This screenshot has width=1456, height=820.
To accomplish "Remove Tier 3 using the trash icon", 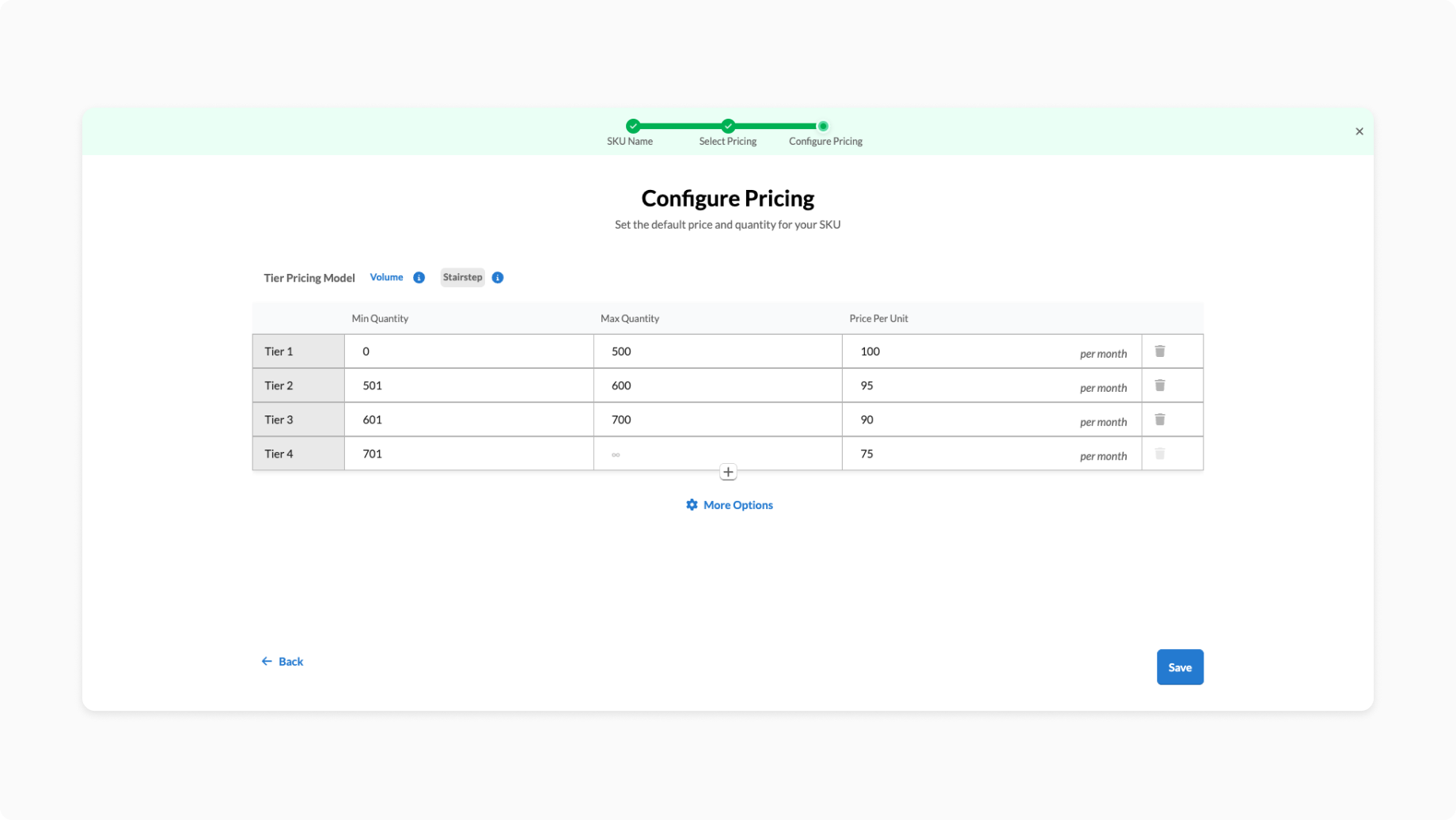I will click(1159, 419).
